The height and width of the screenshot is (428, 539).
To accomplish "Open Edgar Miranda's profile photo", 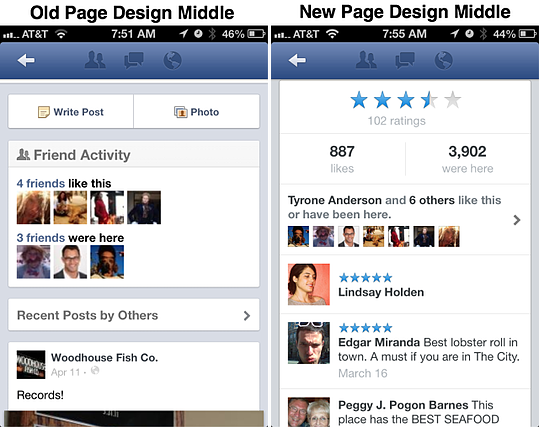I will point(309,343).
